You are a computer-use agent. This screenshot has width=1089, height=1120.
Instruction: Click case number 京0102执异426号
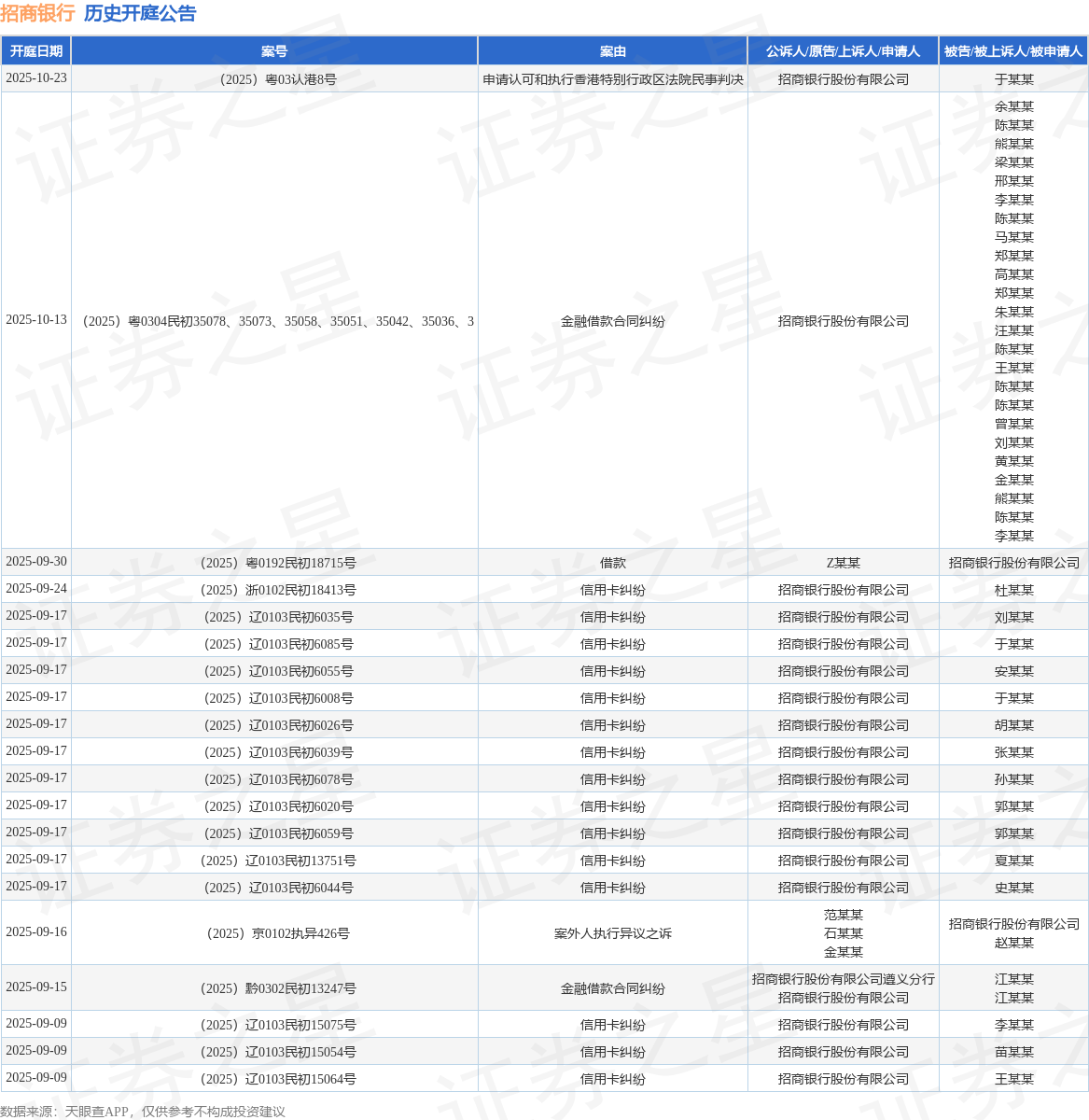point(274,933)
